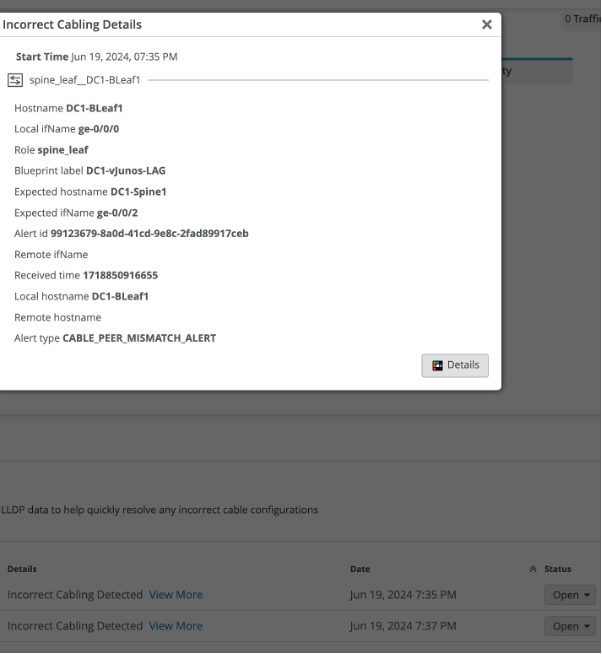The image size is (602, 654).
Task: Close the Incorrect Cabling Details dialog
Action: (x=487, y=25)
